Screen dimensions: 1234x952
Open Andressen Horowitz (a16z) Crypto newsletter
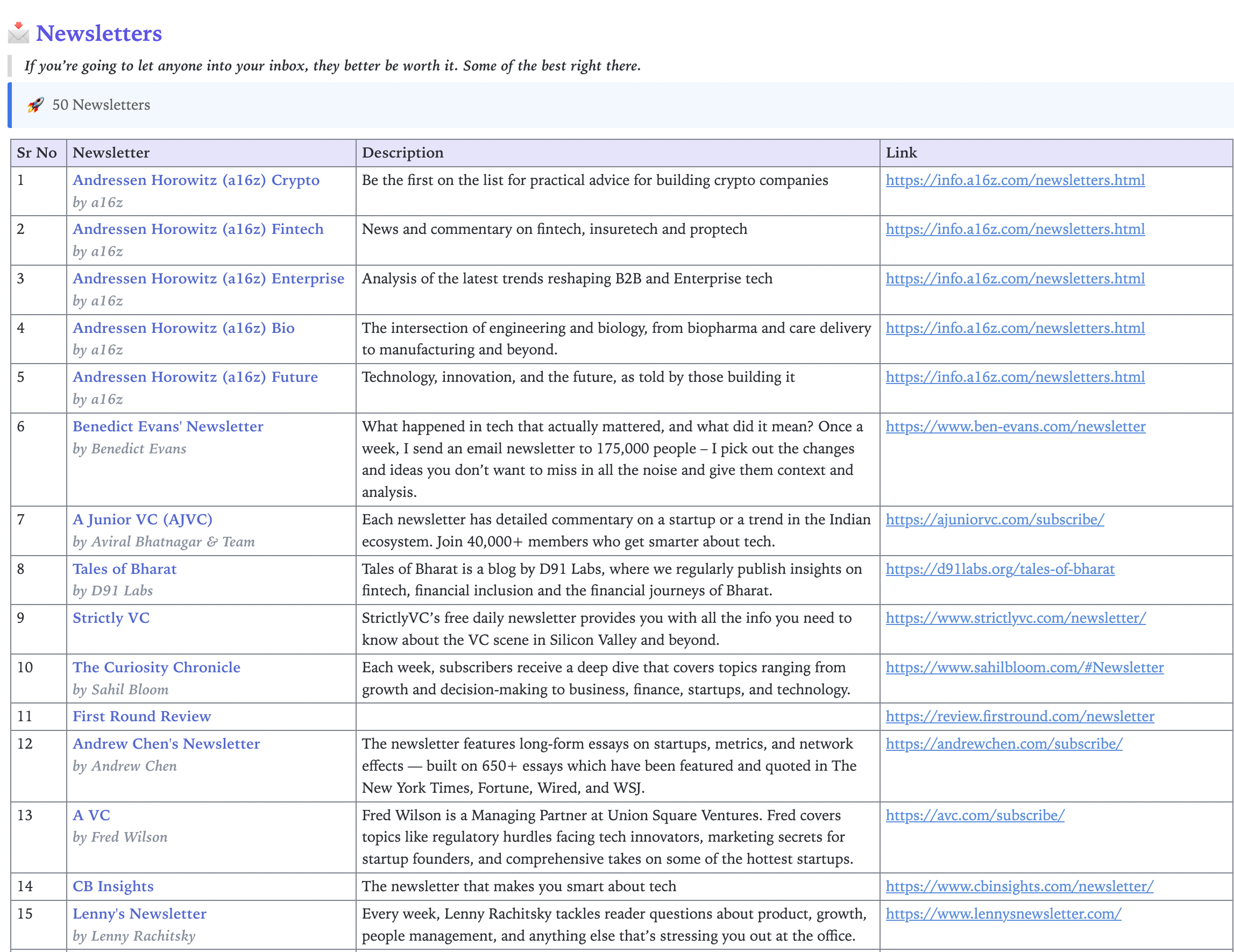click(196, 180)
